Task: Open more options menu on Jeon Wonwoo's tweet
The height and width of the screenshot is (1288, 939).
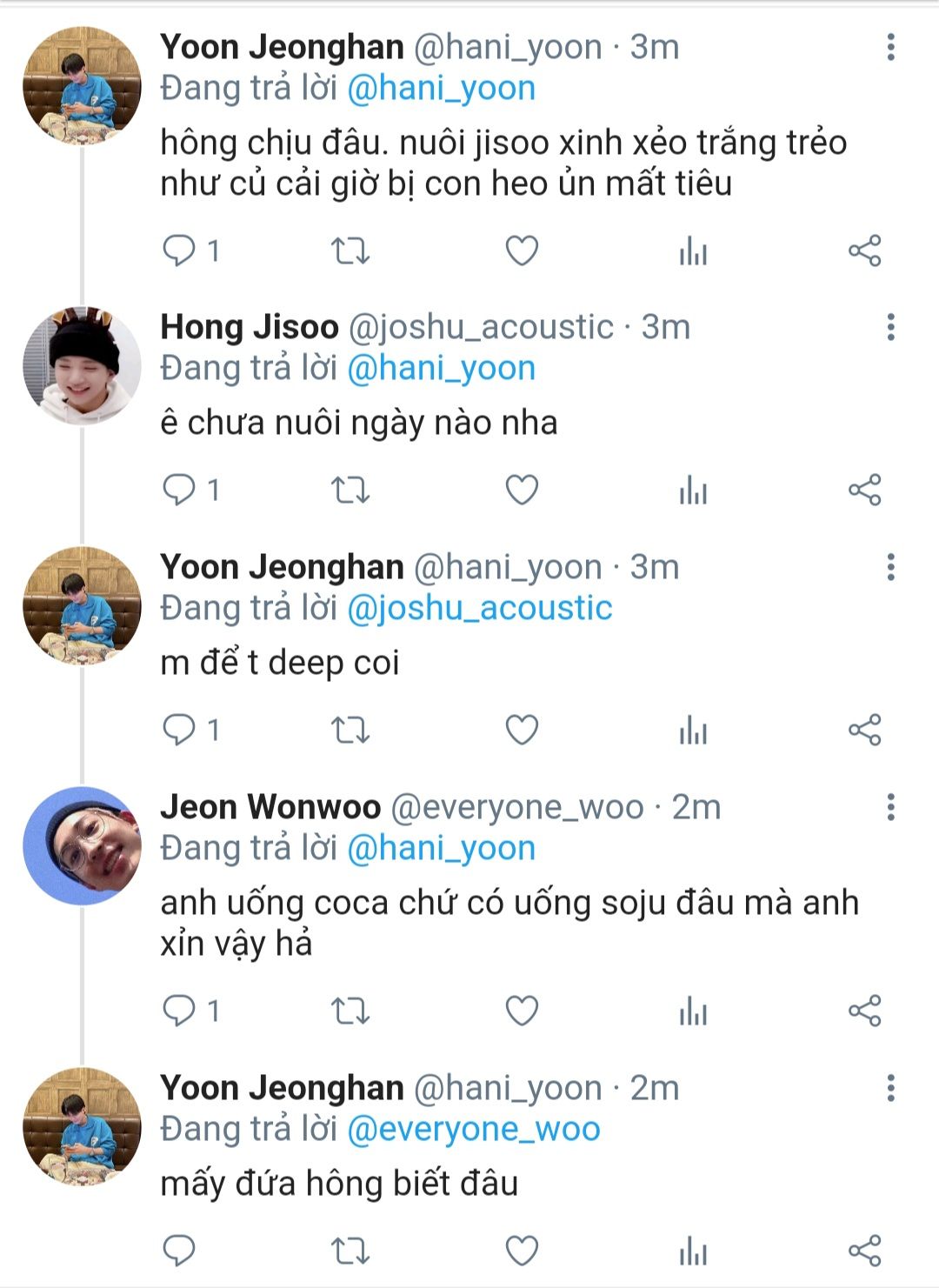Action: pos(890,808)
